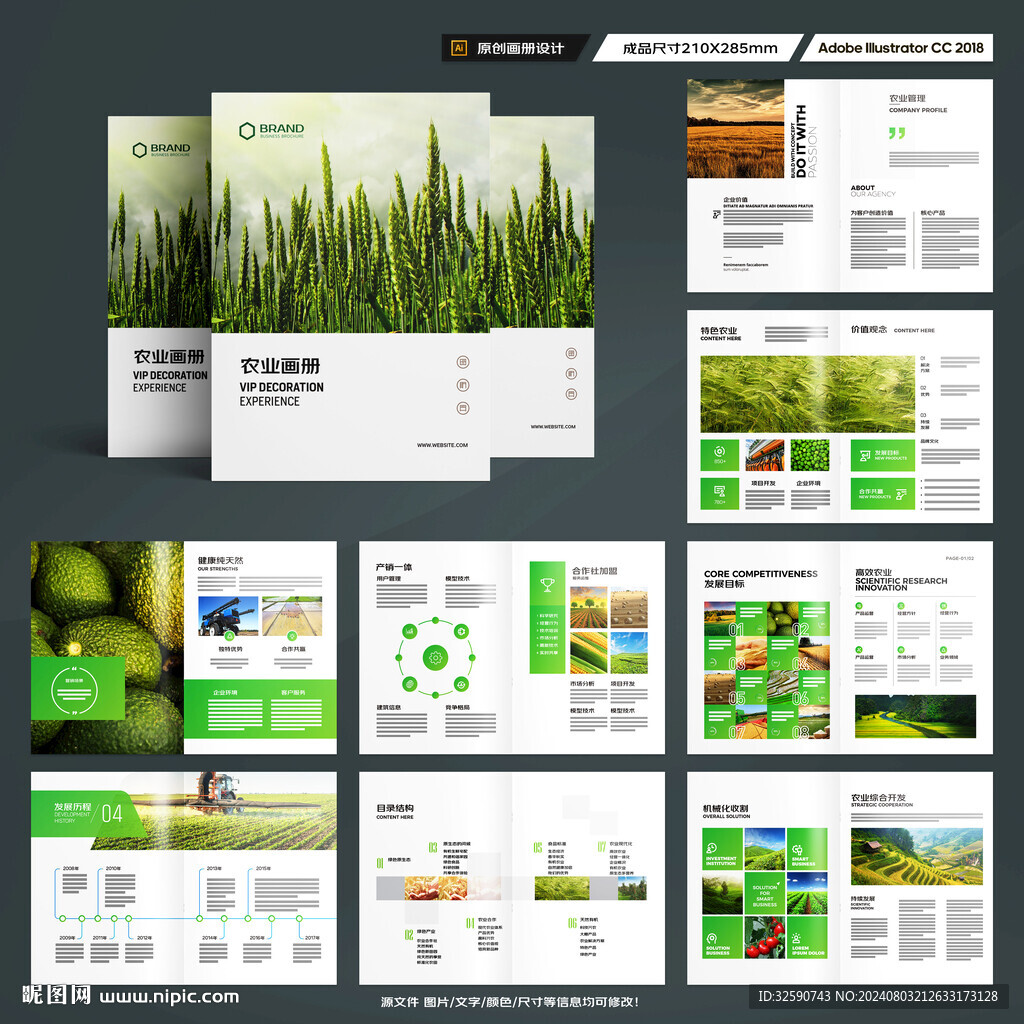This screenshot has height=1024, width=1024.
Task: Click the corn cobs photo
Action: (x=588, y=652)
